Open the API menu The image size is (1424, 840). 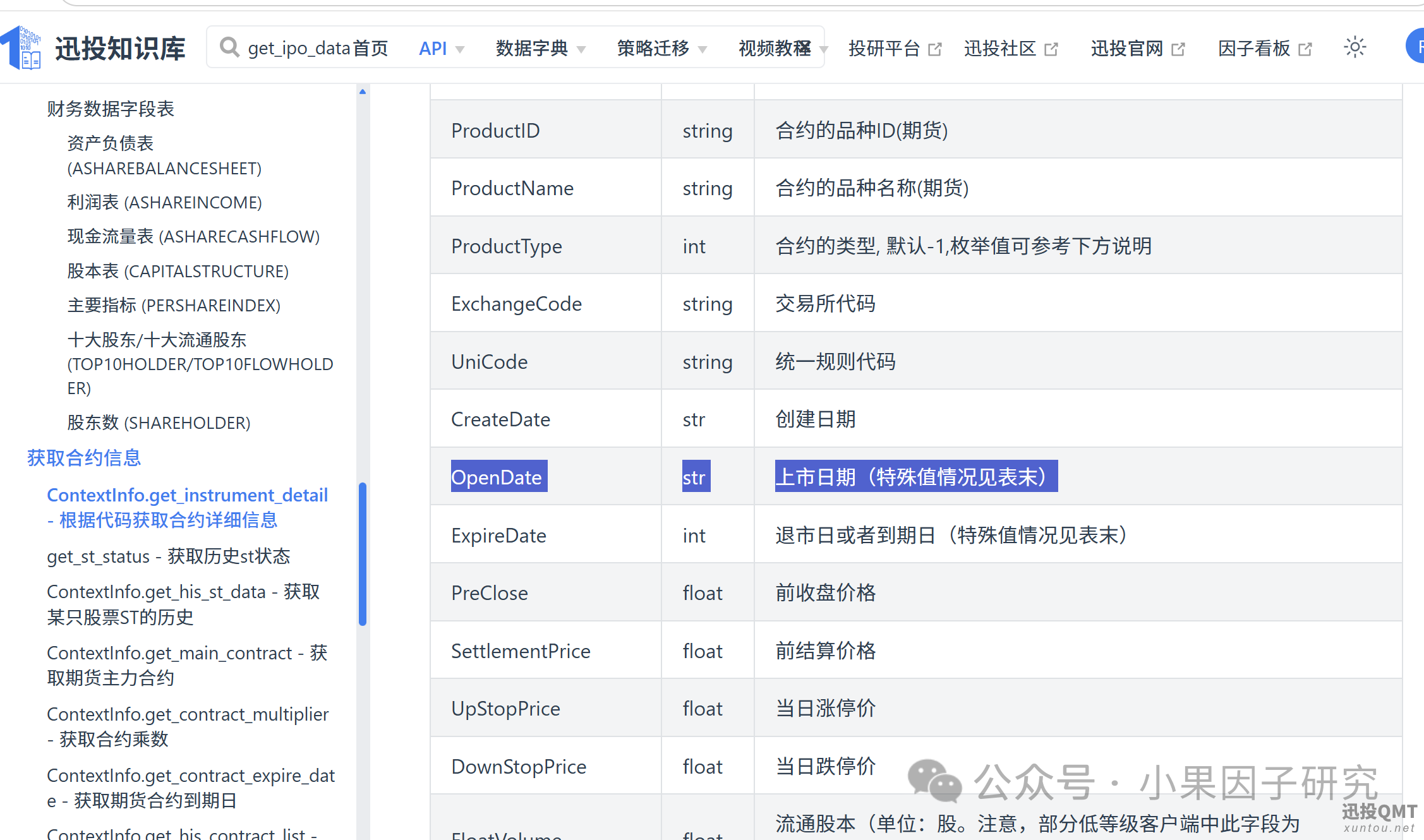point(433,48)
